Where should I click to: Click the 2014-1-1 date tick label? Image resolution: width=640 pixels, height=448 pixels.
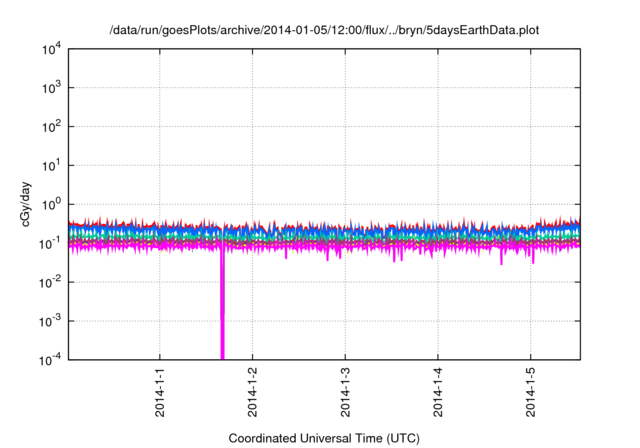(160, 393)
